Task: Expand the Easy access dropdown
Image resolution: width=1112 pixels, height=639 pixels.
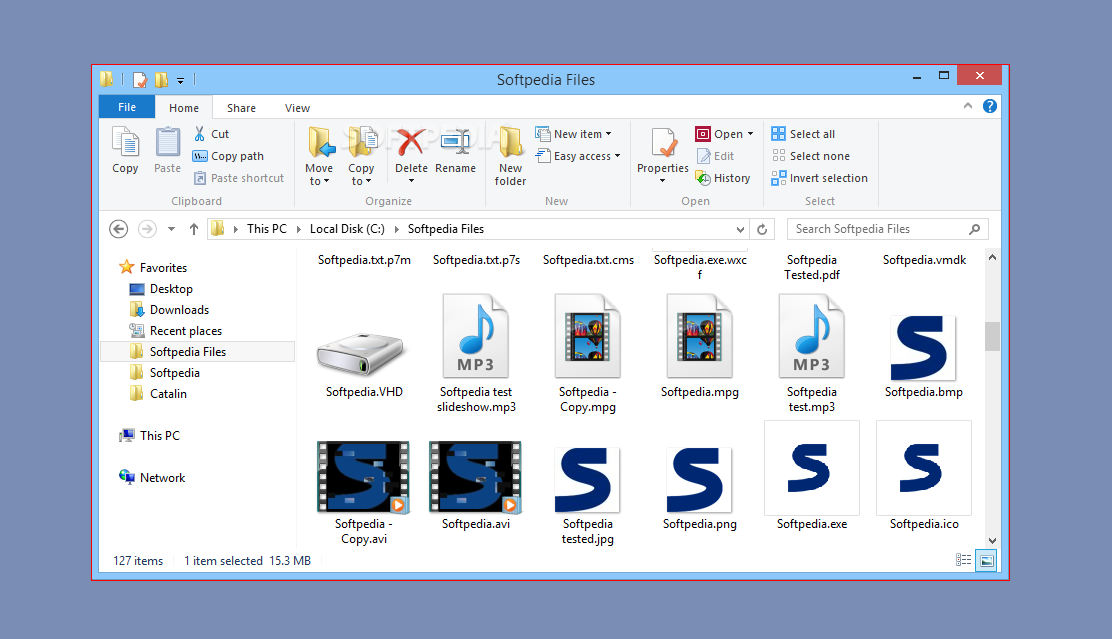Action: pyautogui.click(x=578, y=156)
